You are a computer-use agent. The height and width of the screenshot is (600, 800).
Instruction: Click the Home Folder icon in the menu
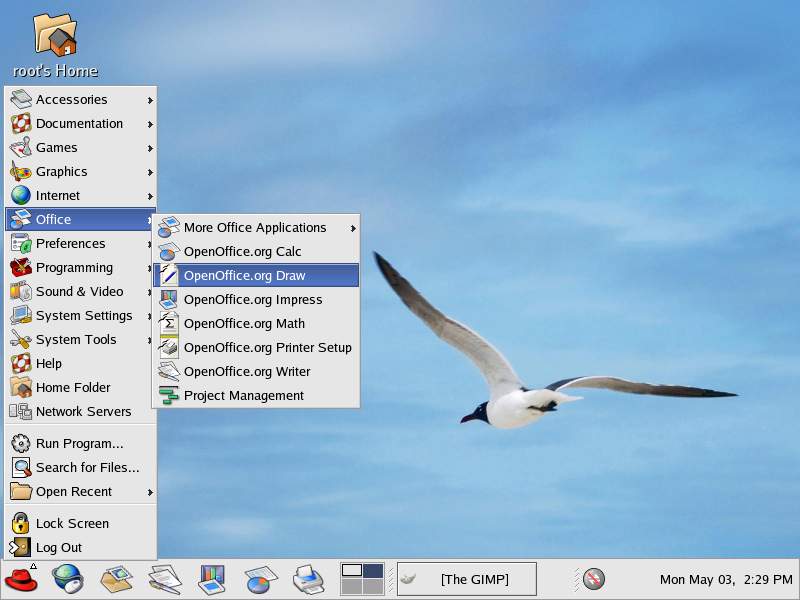pos(21,387)
